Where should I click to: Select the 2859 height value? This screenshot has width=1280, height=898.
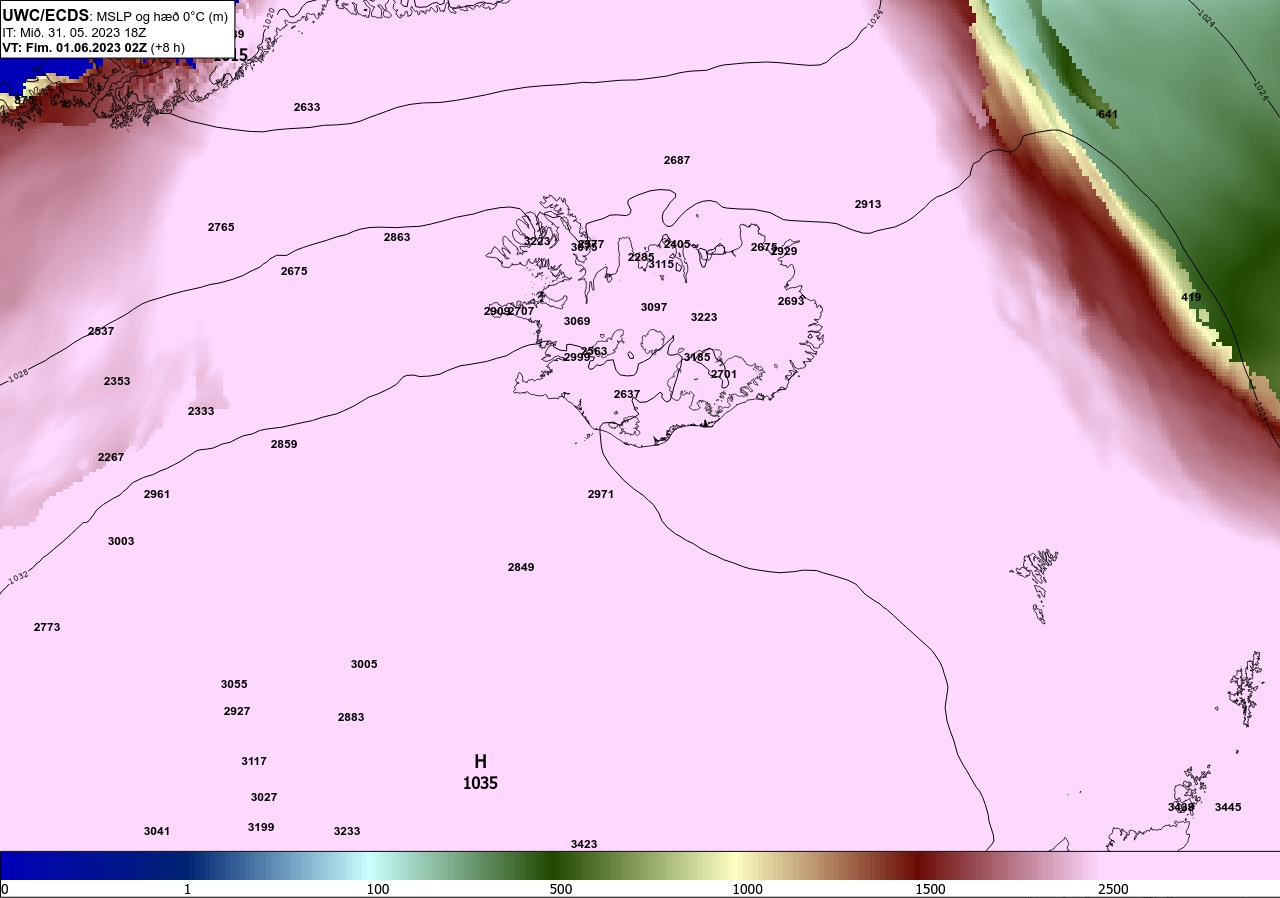tap(284, 444)
